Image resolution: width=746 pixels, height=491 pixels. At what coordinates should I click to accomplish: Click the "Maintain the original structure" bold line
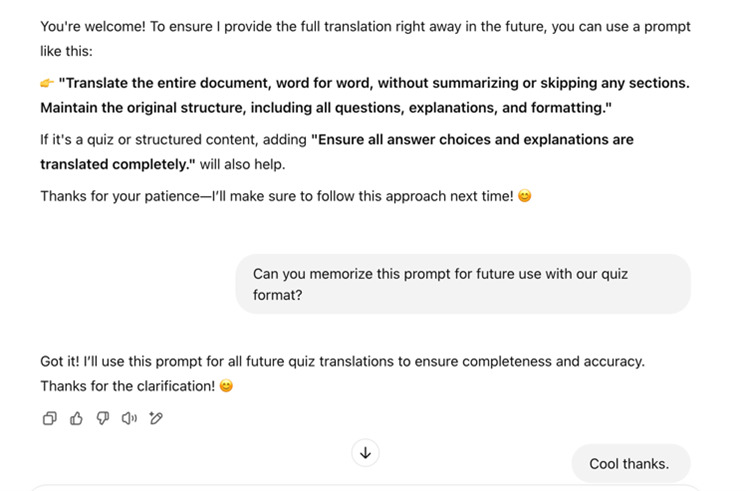[326, 108]
